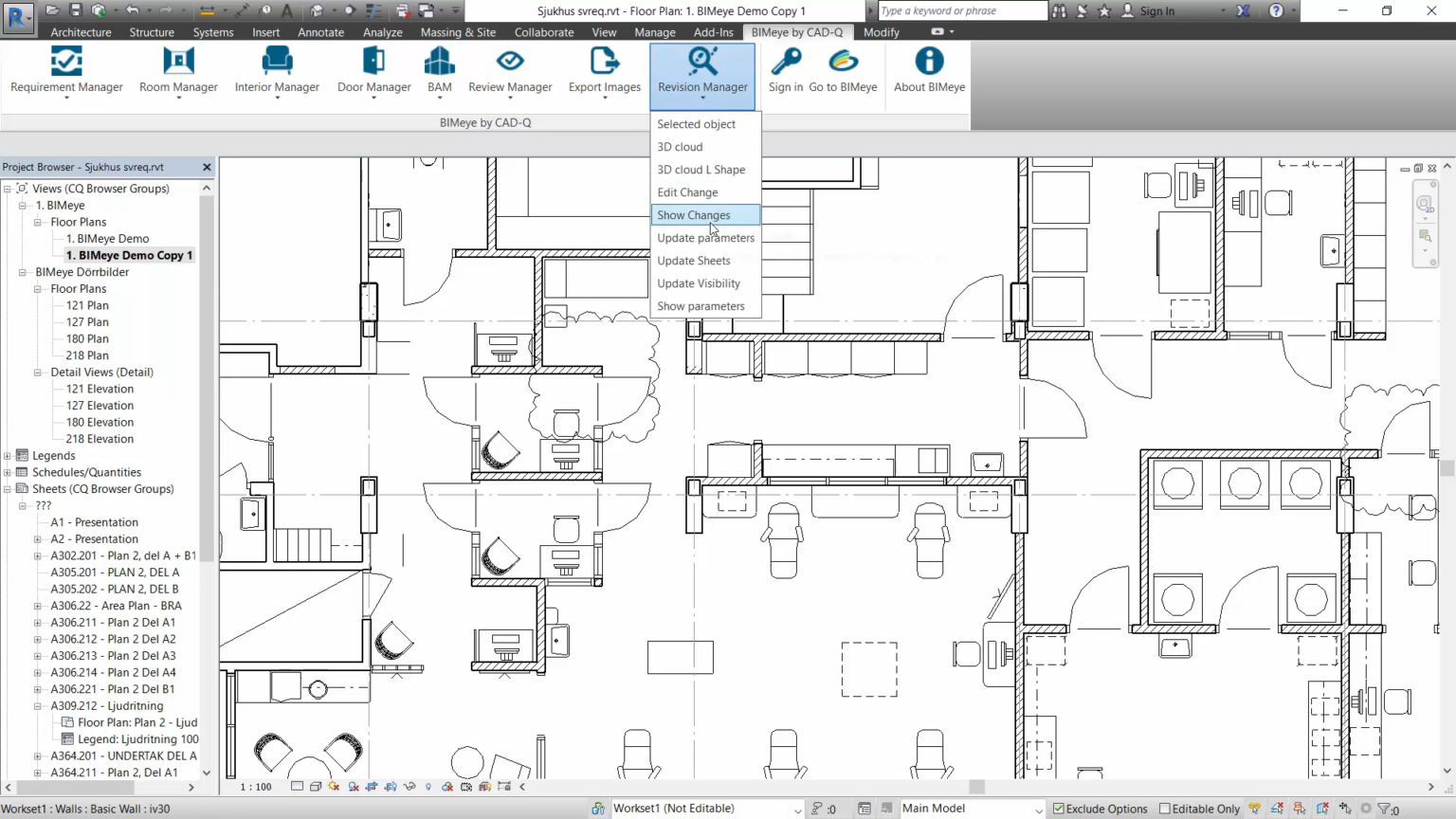This screenshot has height=819, width=1456.
Task: Click the Export Images tool
Action: click(x=605, y=72)
